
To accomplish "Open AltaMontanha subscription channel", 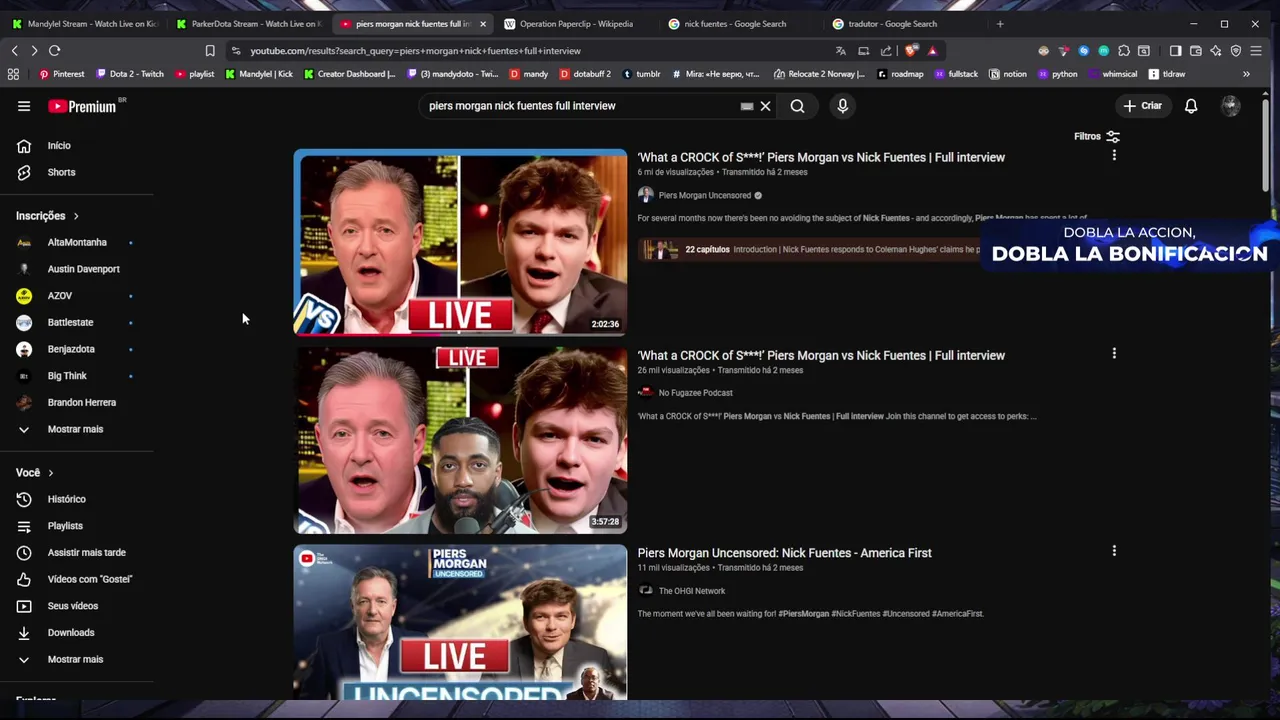I will pyautogui.click(x=76, y=242).
